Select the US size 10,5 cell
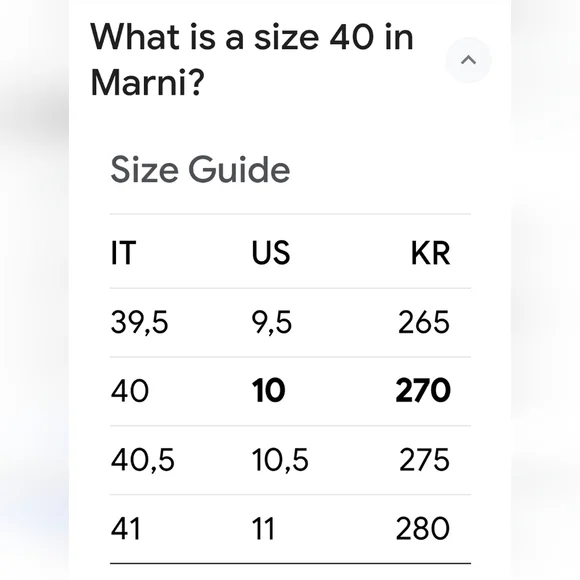The height and width of the screenshot is (580, 580). 280,460
